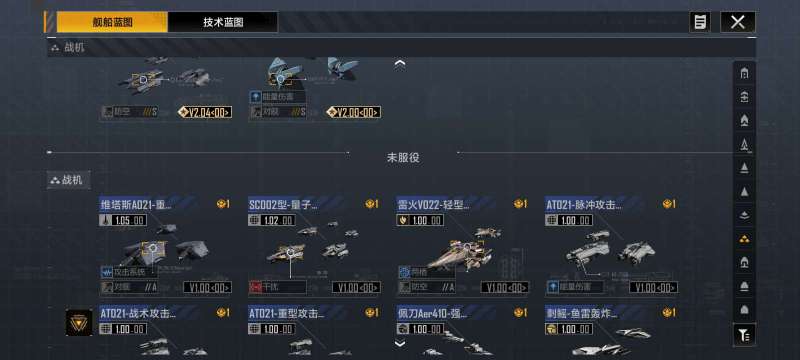This screenshot has height=360, width=800.
Task: Click the 干扰 red jamming tag icon
Action: point(256,288)
